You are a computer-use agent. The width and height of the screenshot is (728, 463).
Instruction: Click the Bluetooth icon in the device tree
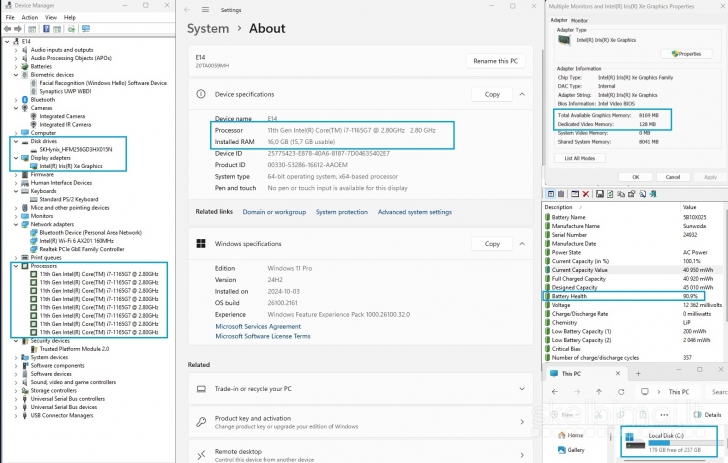(x=25, y=100)
